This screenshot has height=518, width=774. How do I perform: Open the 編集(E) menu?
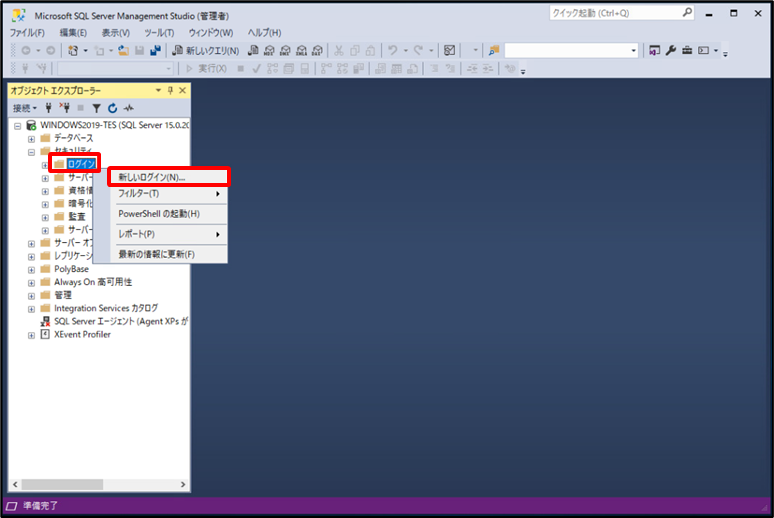pos(73,33)
